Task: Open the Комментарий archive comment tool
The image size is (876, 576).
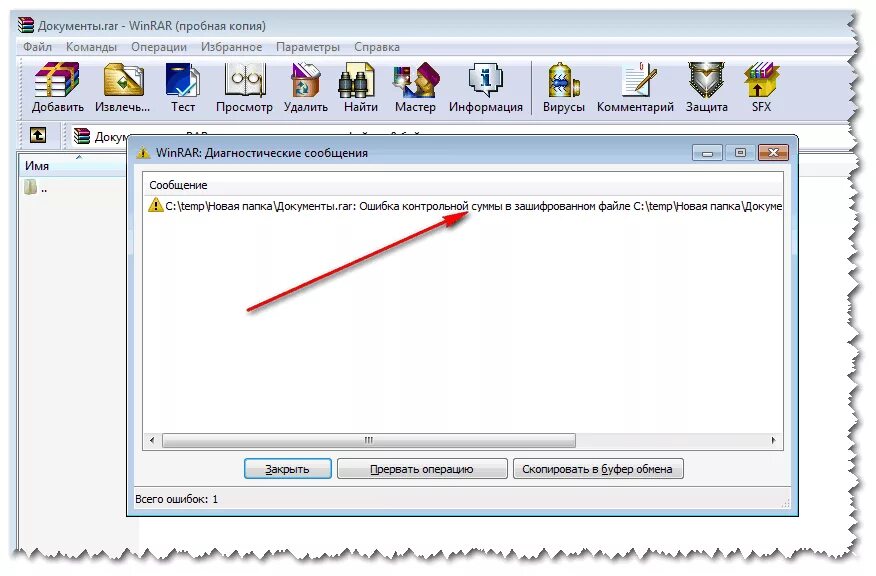Action: click(635, 87)
